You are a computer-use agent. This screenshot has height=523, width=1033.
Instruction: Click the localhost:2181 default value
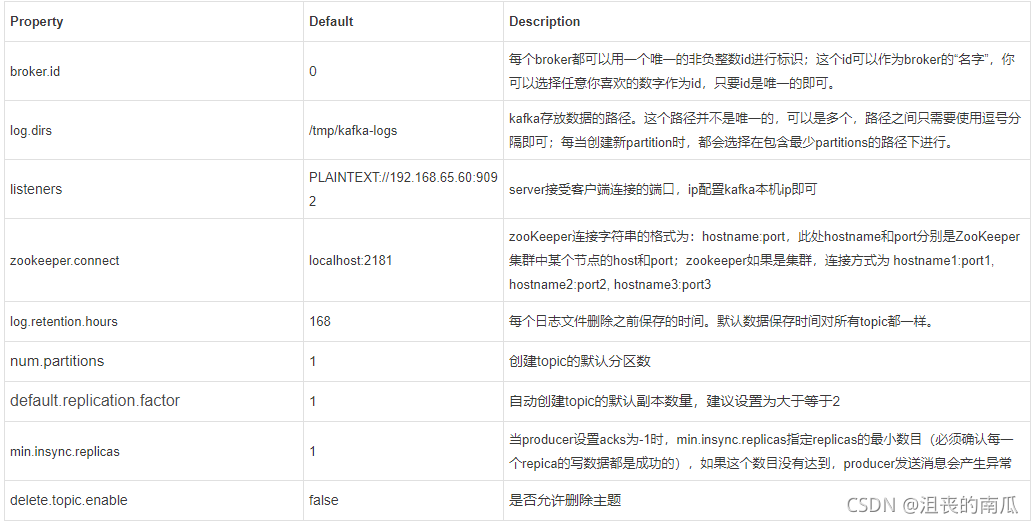(350, 260)
